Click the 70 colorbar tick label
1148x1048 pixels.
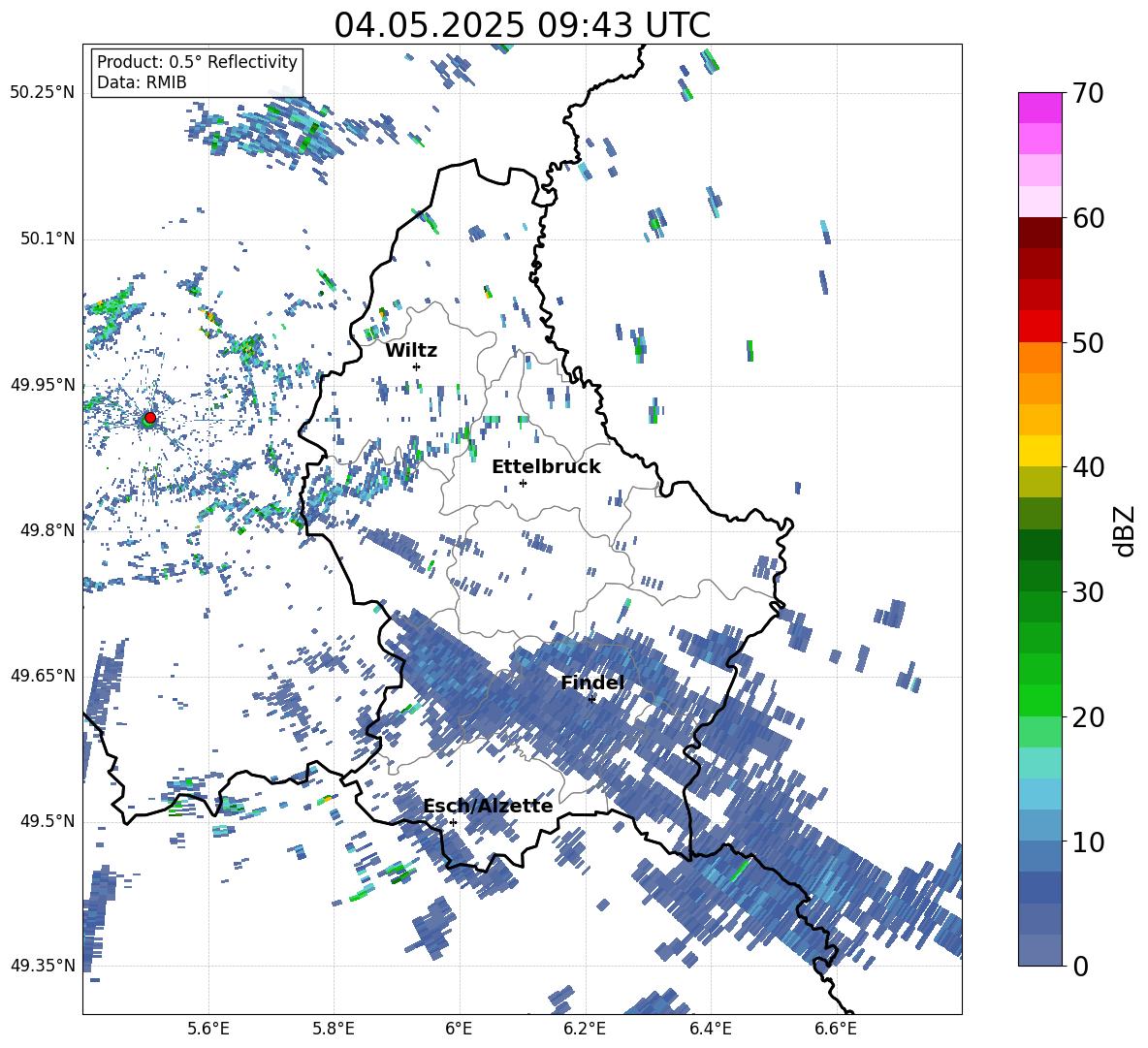pos(1088,93)
